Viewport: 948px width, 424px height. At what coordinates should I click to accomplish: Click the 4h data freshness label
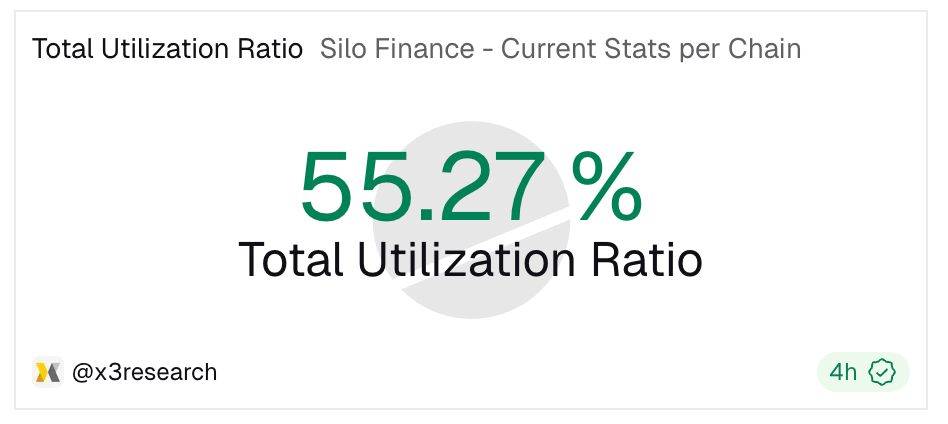[843, 372]
